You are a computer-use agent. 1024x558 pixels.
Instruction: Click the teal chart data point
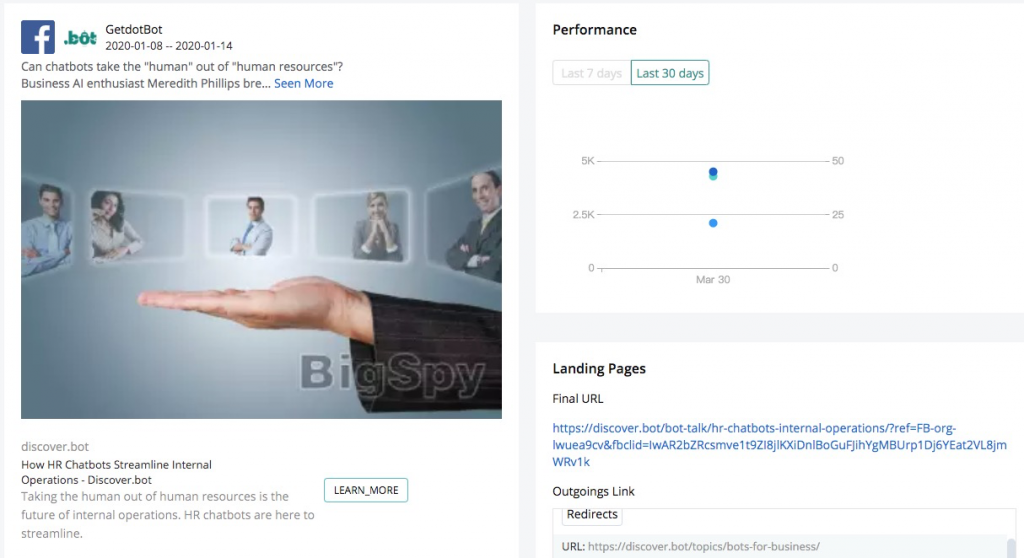713,177
